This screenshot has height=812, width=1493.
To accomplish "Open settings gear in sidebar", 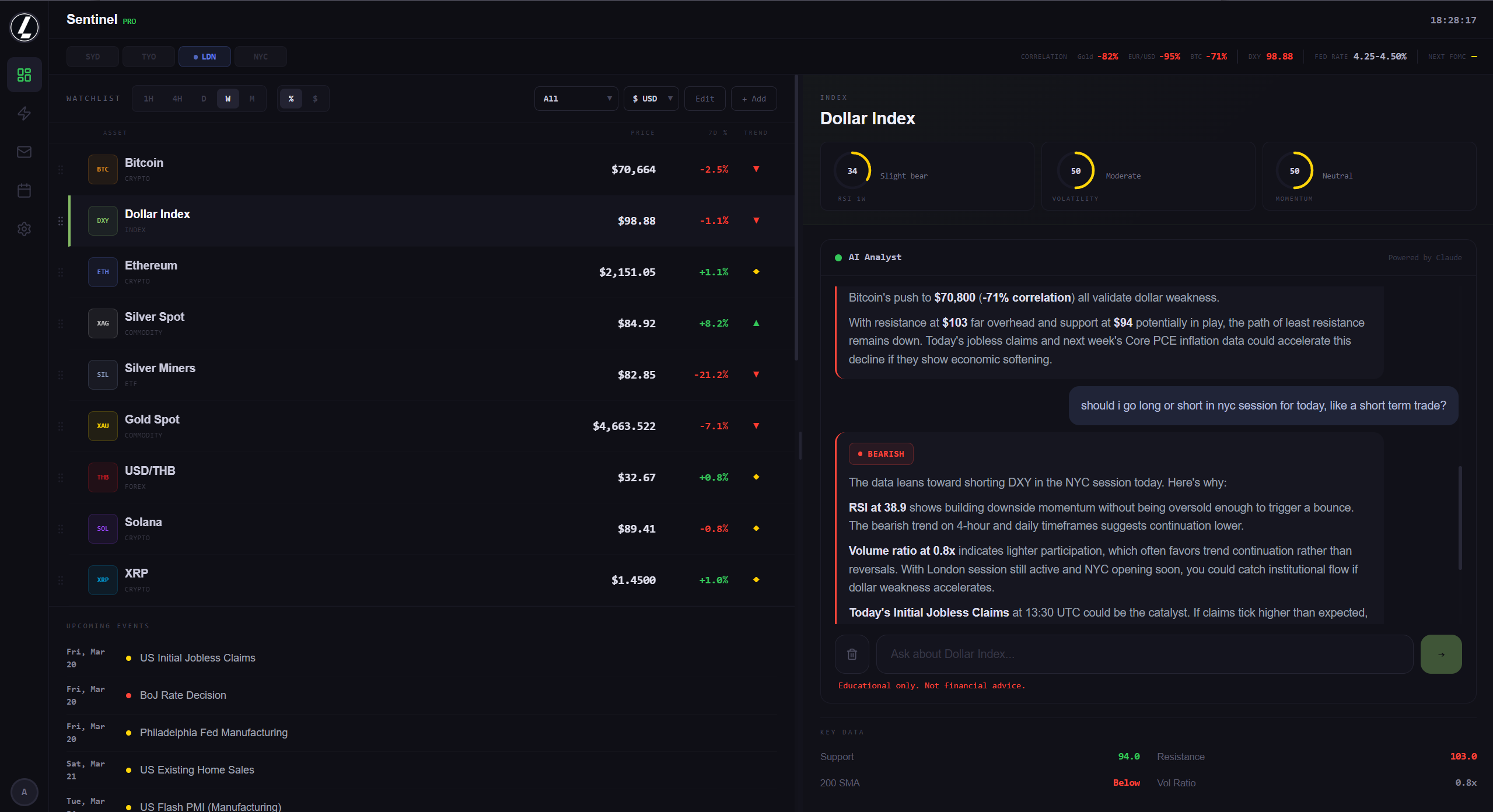I will [x=24, y=229].
